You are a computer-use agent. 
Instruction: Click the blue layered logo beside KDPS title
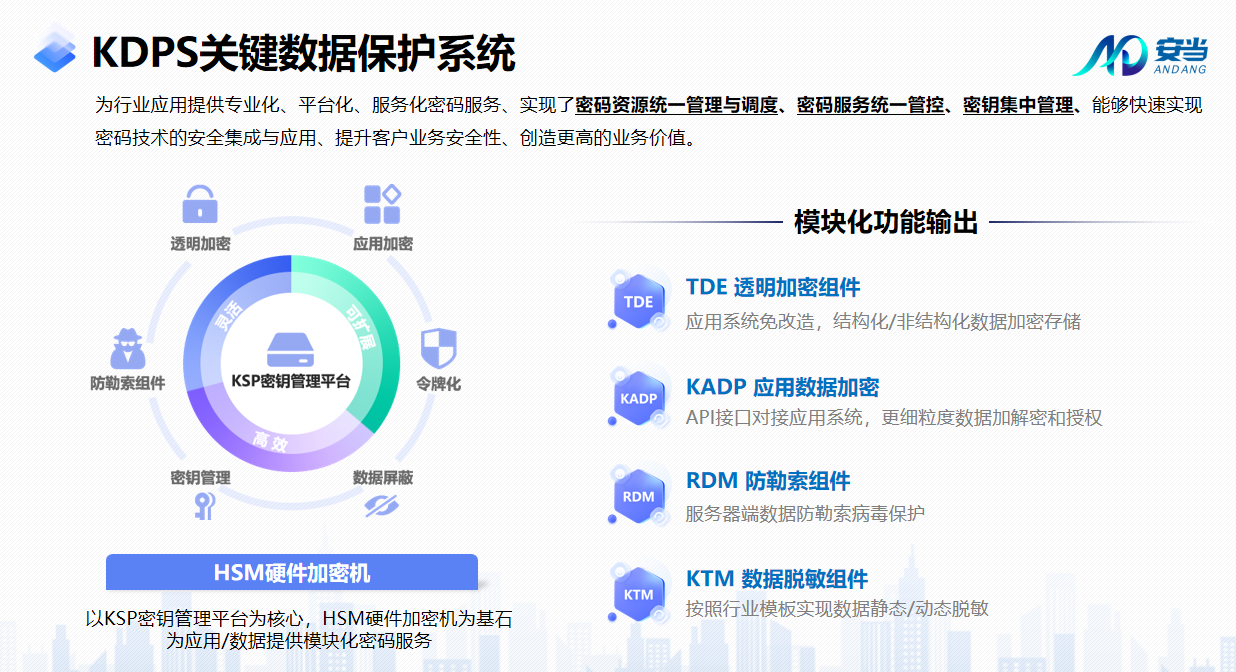pos(55,49)
